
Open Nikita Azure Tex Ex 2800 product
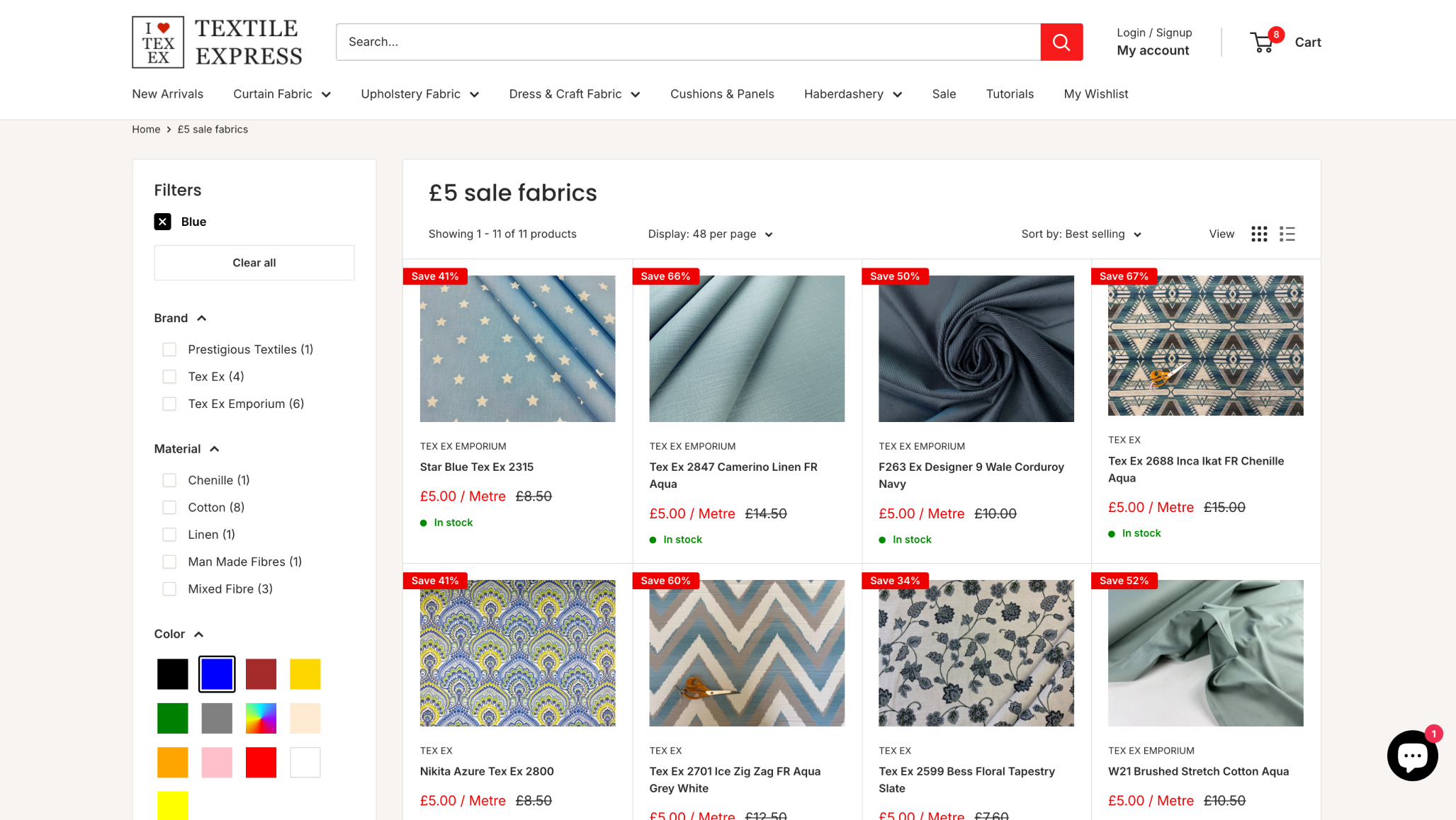pyautogui.click(x=487, y=772)
